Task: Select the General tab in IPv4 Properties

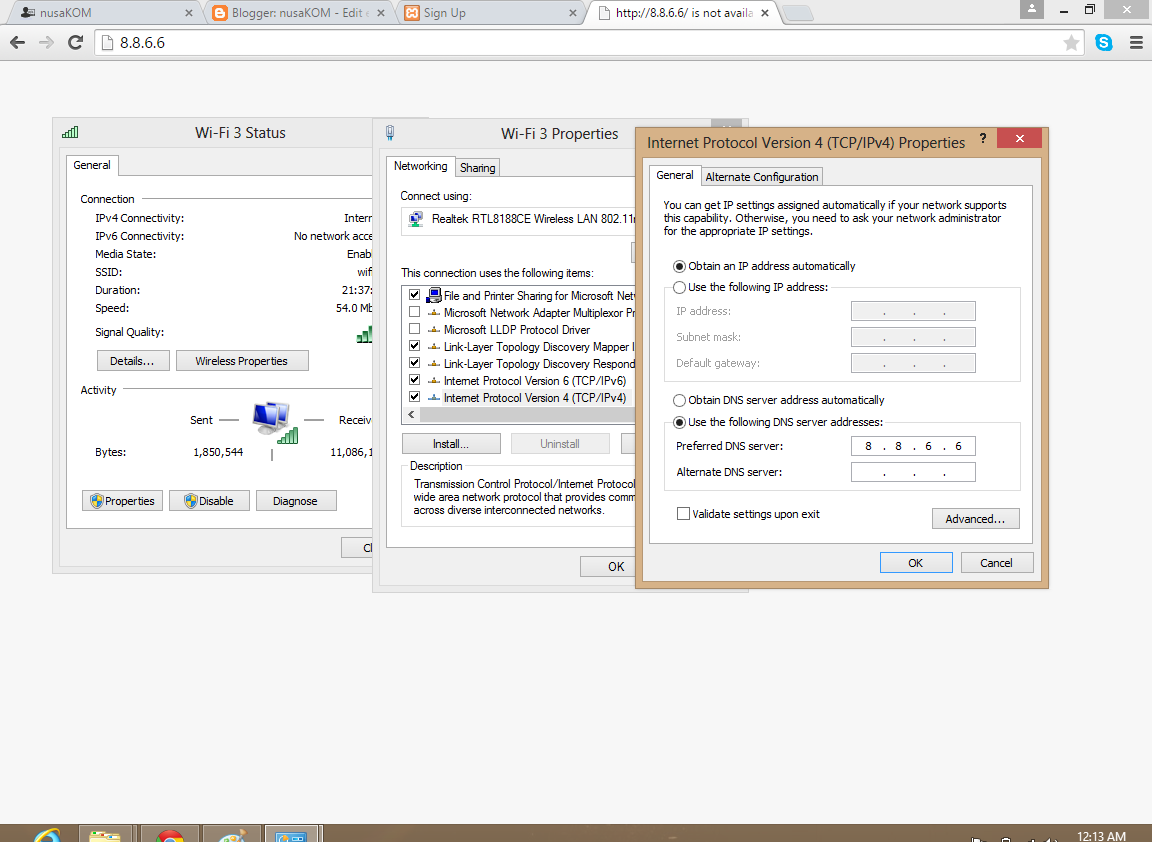Action: click(x=674, y=175)
